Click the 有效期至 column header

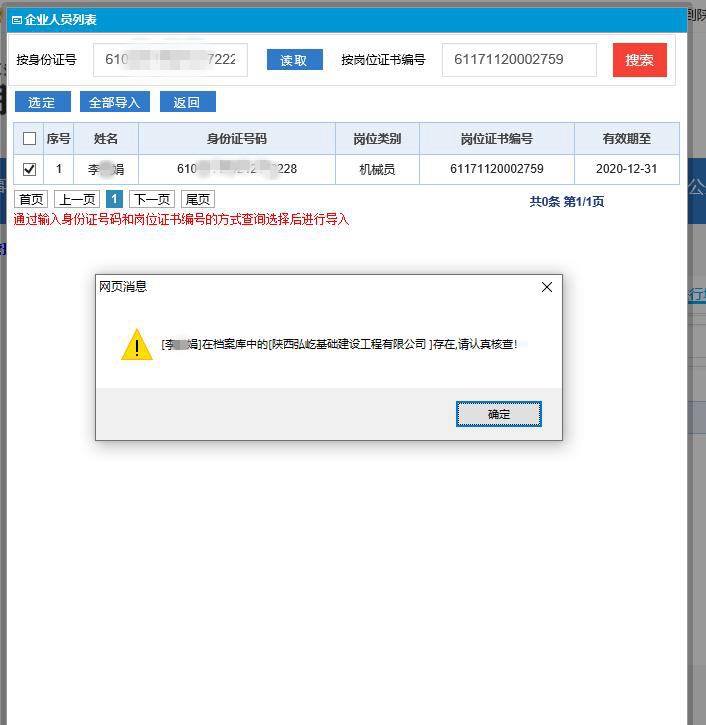[x=626, y=139]
